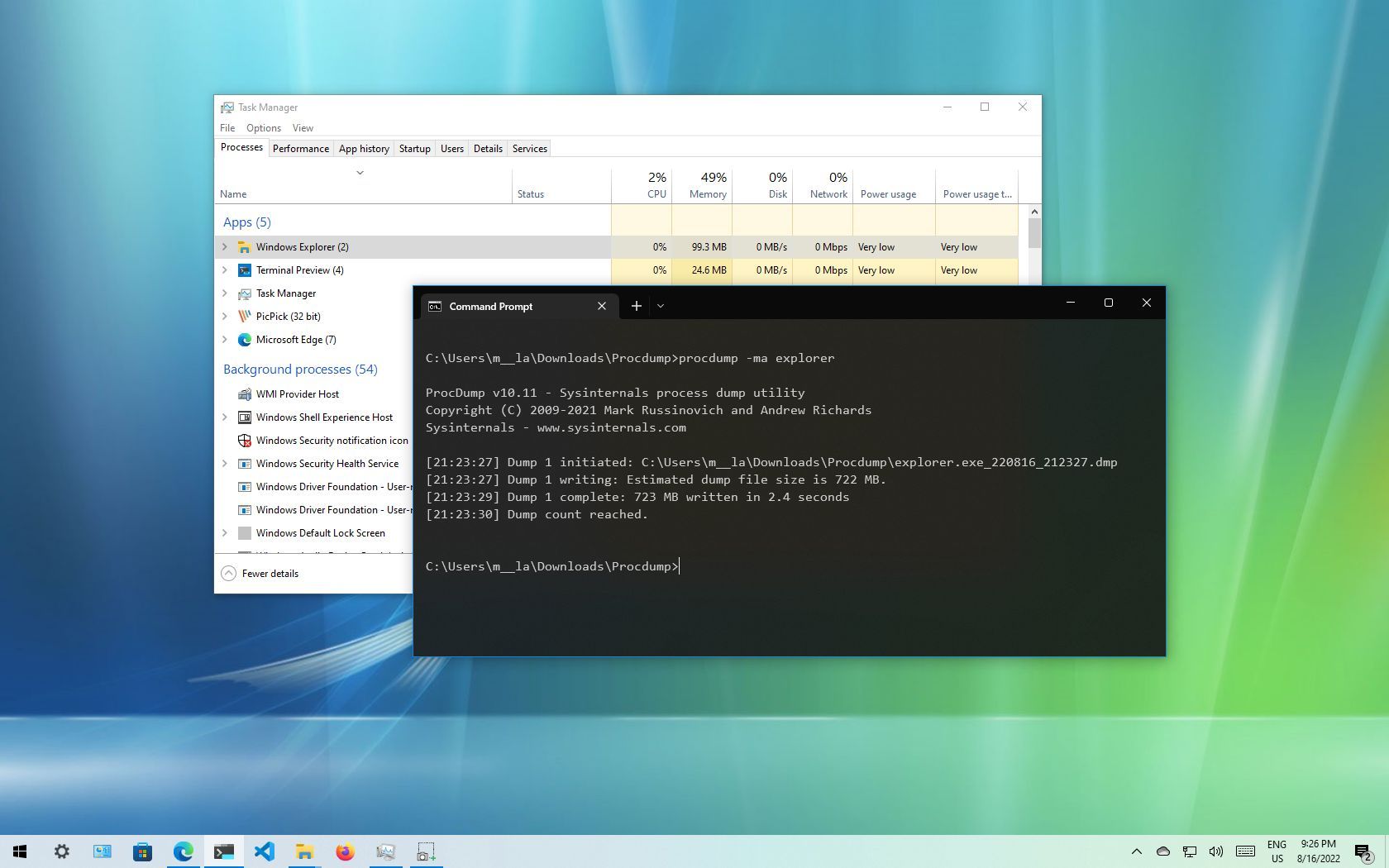Image resolution: width=1389 pixels, height=868 pixels.
Task: Open a new Terminal tab with plus
Action: (x=636, y=306)
